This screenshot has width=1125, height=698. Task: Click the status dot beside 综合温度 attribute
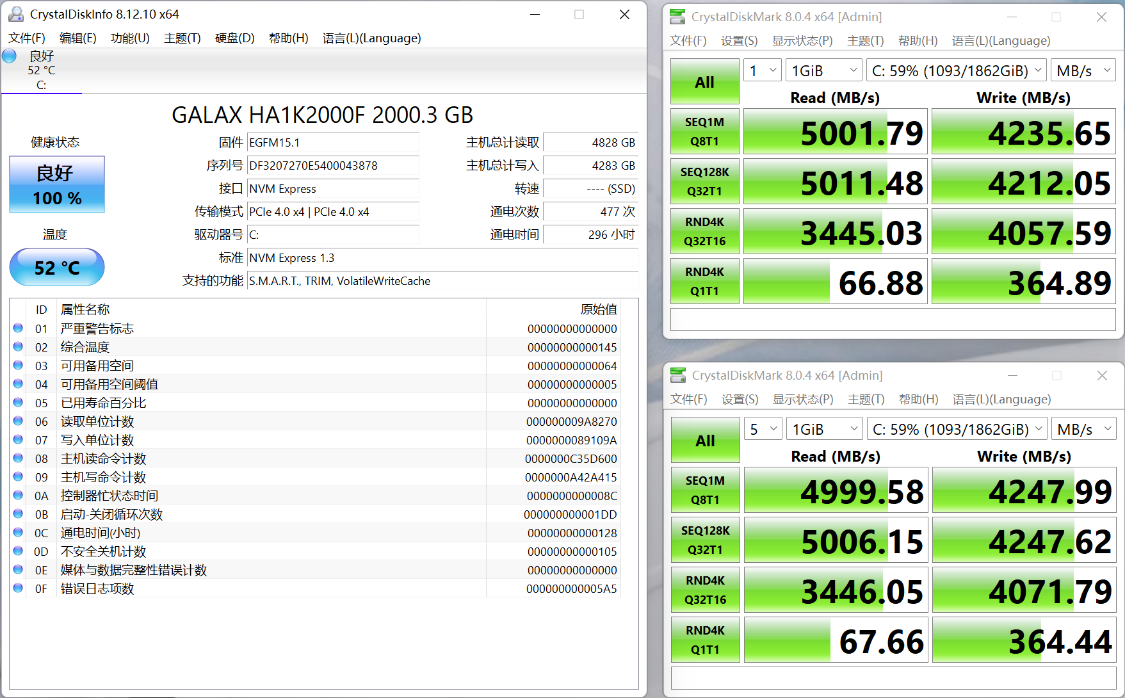18,347
